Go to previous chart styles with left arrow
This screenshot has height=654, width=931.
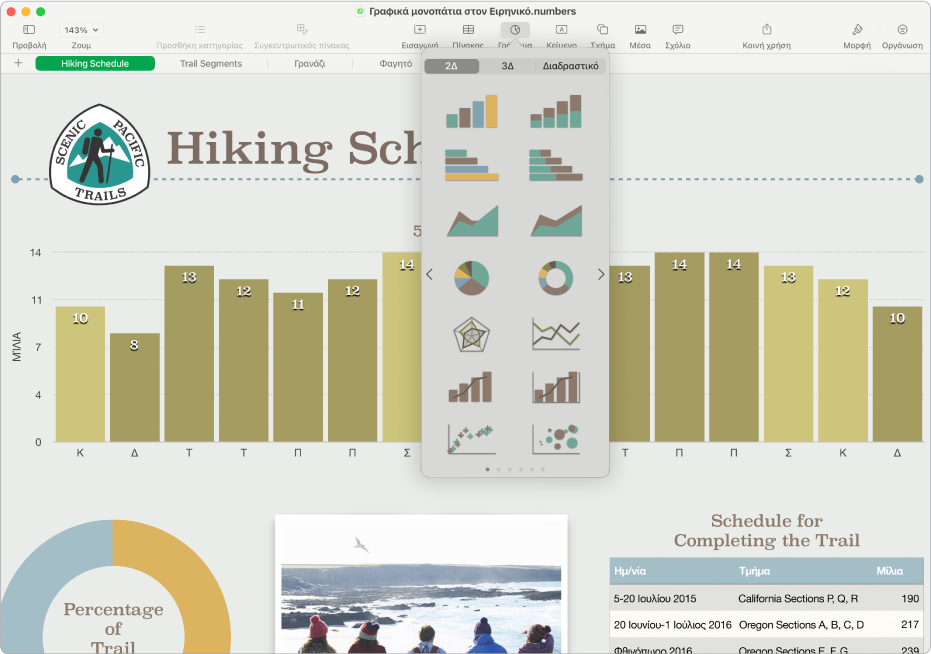tap(429, 275)
